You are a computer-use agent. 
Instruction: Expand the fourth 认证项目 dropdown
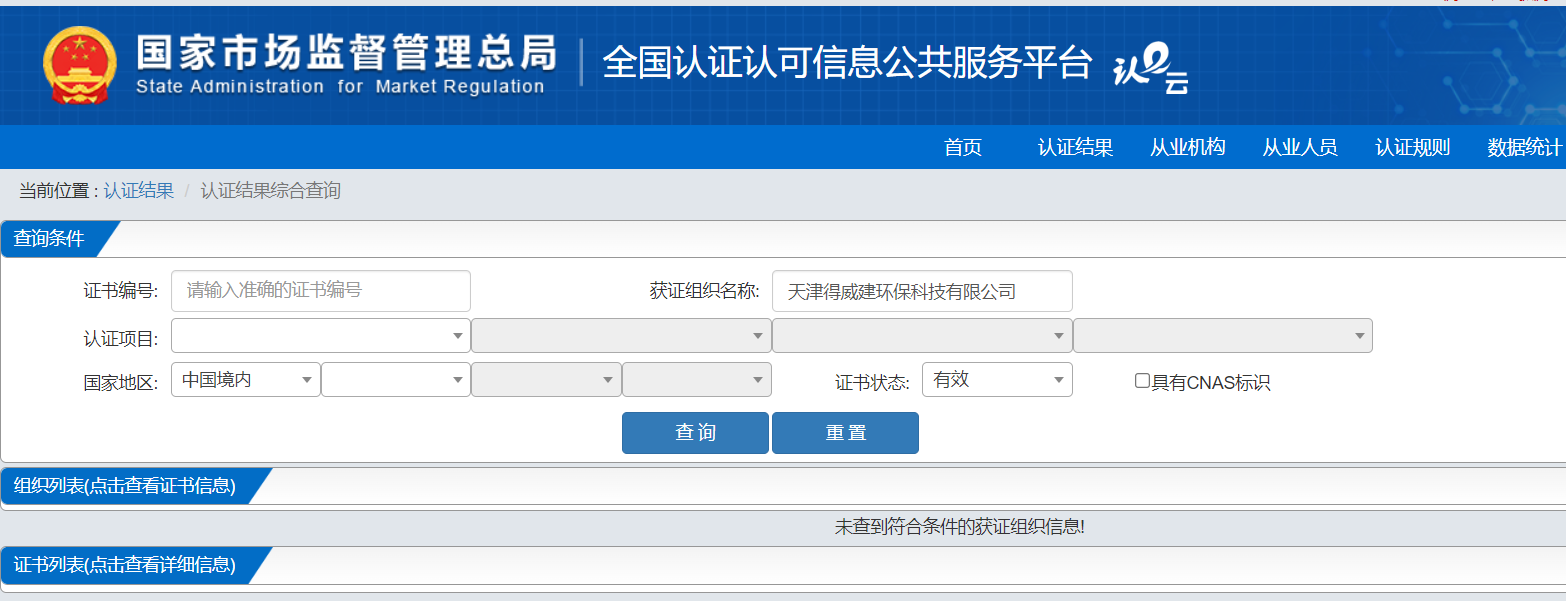pos(1223,336)
